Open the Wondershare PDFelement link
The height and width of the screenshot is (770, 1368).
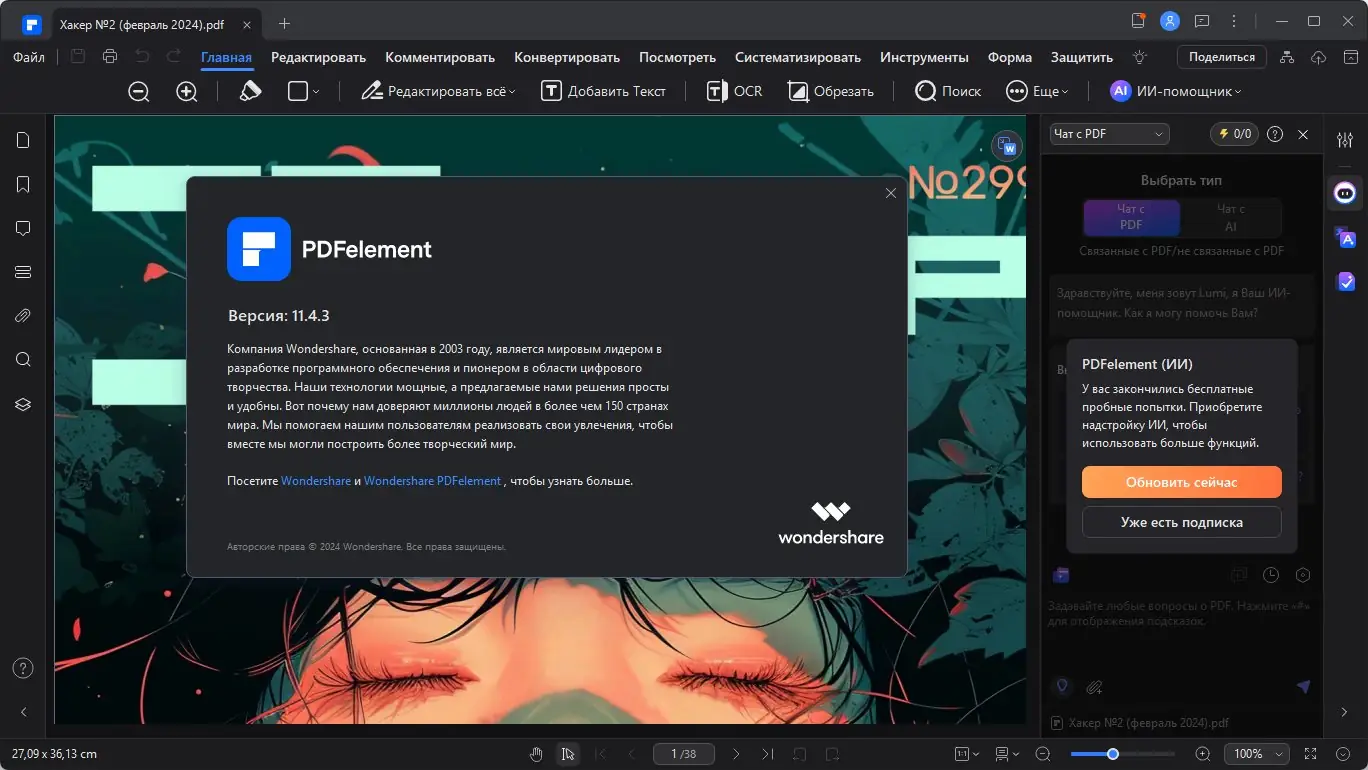tap(432, 481)
